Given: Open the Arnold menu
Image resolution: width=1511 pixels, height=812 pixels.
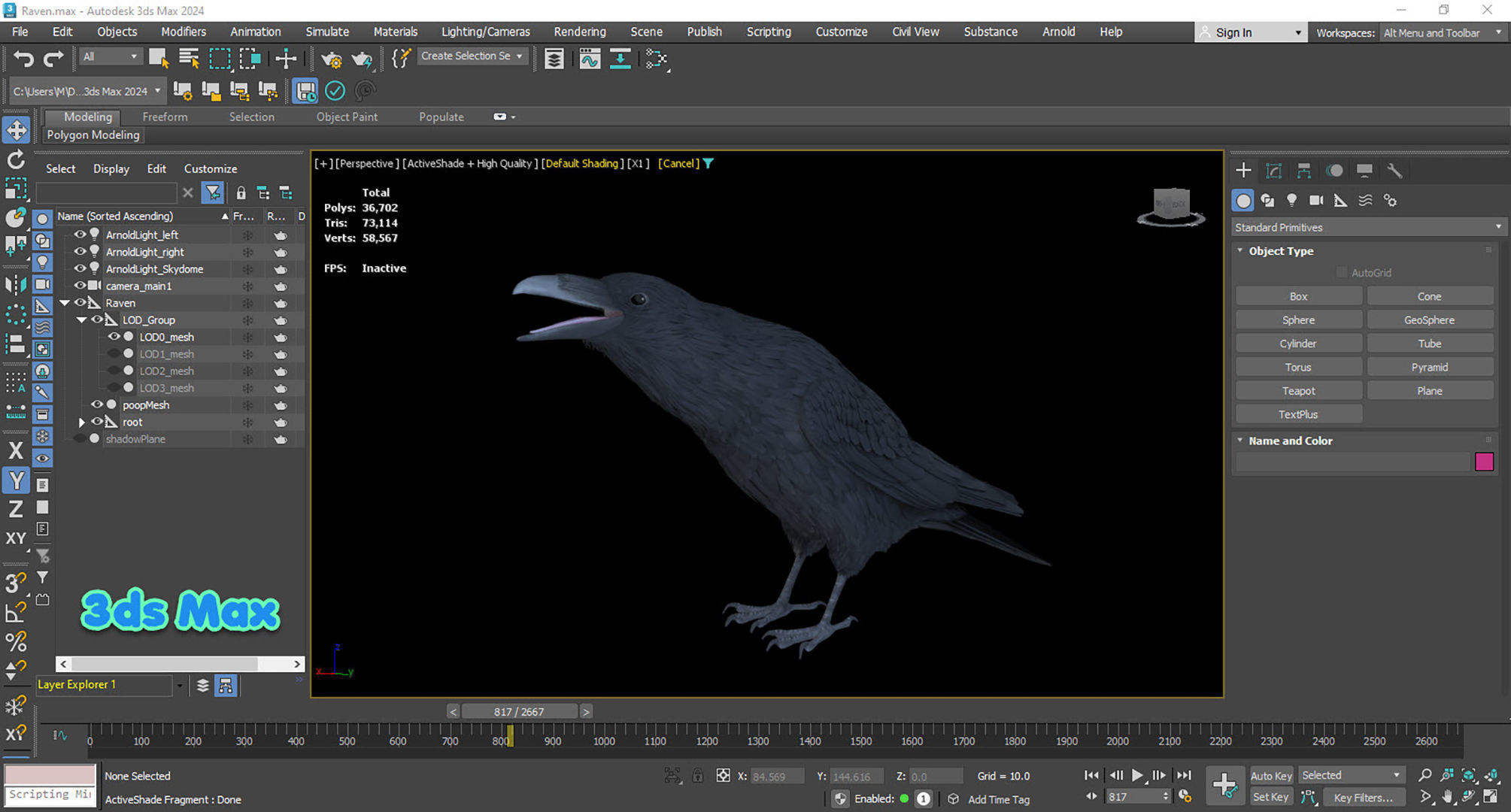Looking at the screenshot, I should pos(1058,32).
